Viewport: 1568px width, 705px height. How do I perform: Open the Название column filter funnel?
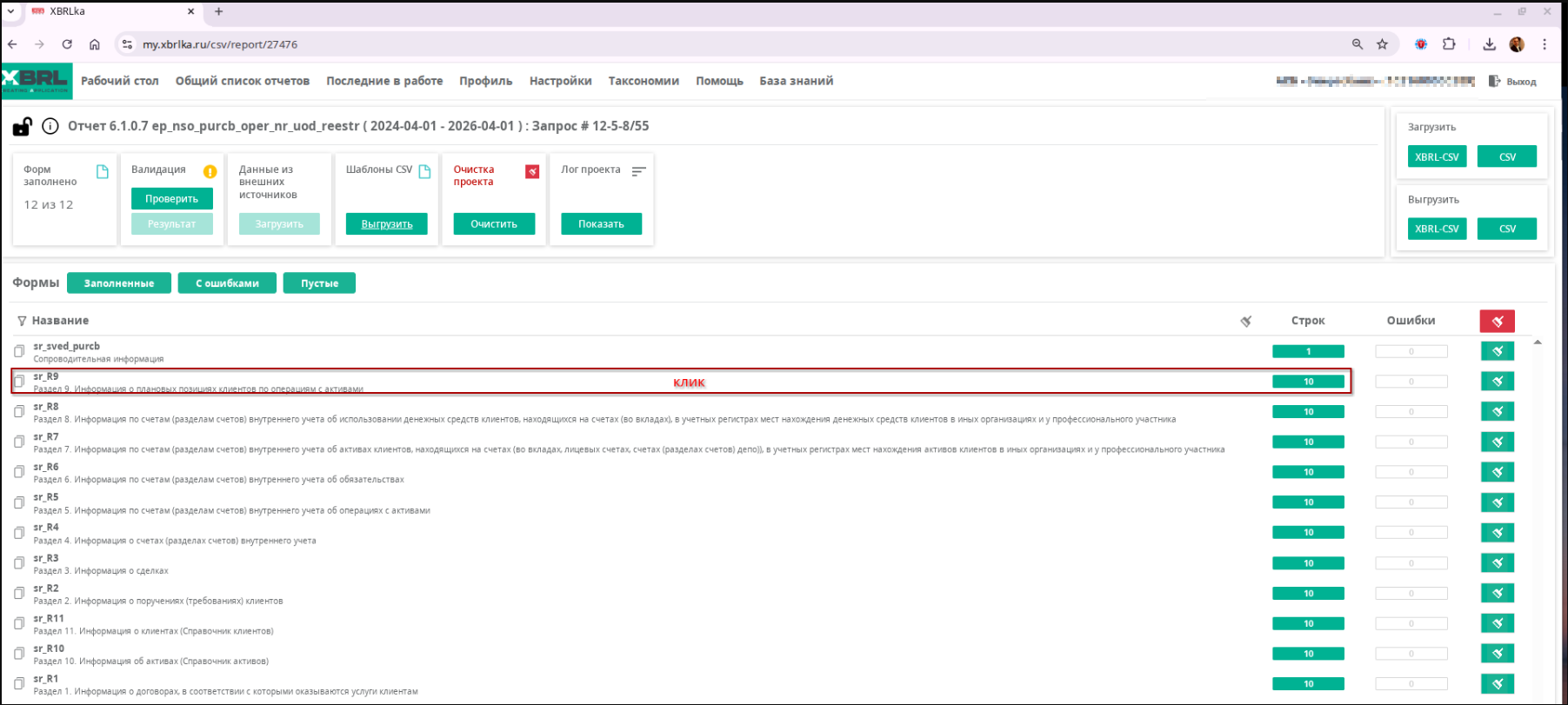pos(22,321)
